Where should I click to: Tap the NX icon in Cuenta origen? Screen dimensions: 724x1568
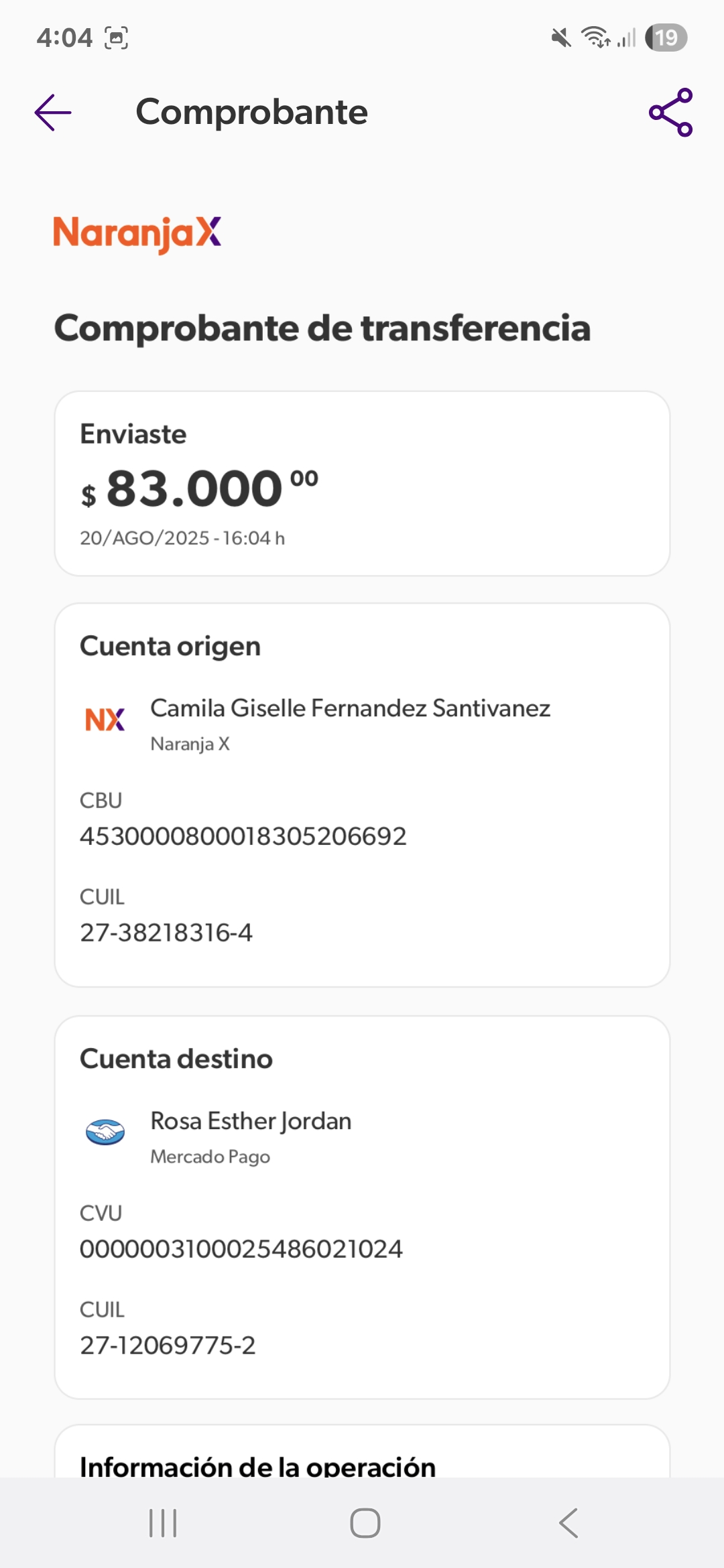tap(105, 720)
